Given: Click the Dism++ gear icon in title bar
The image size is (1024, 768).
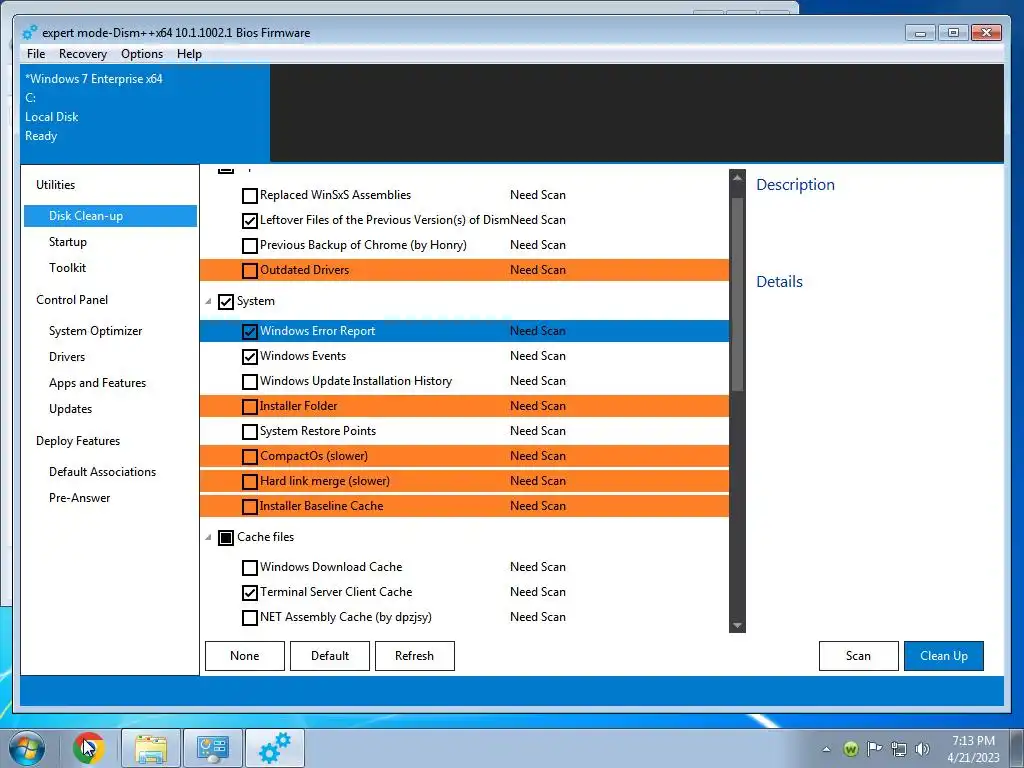Looking at the screenshot, I should (x=29, y=33).
